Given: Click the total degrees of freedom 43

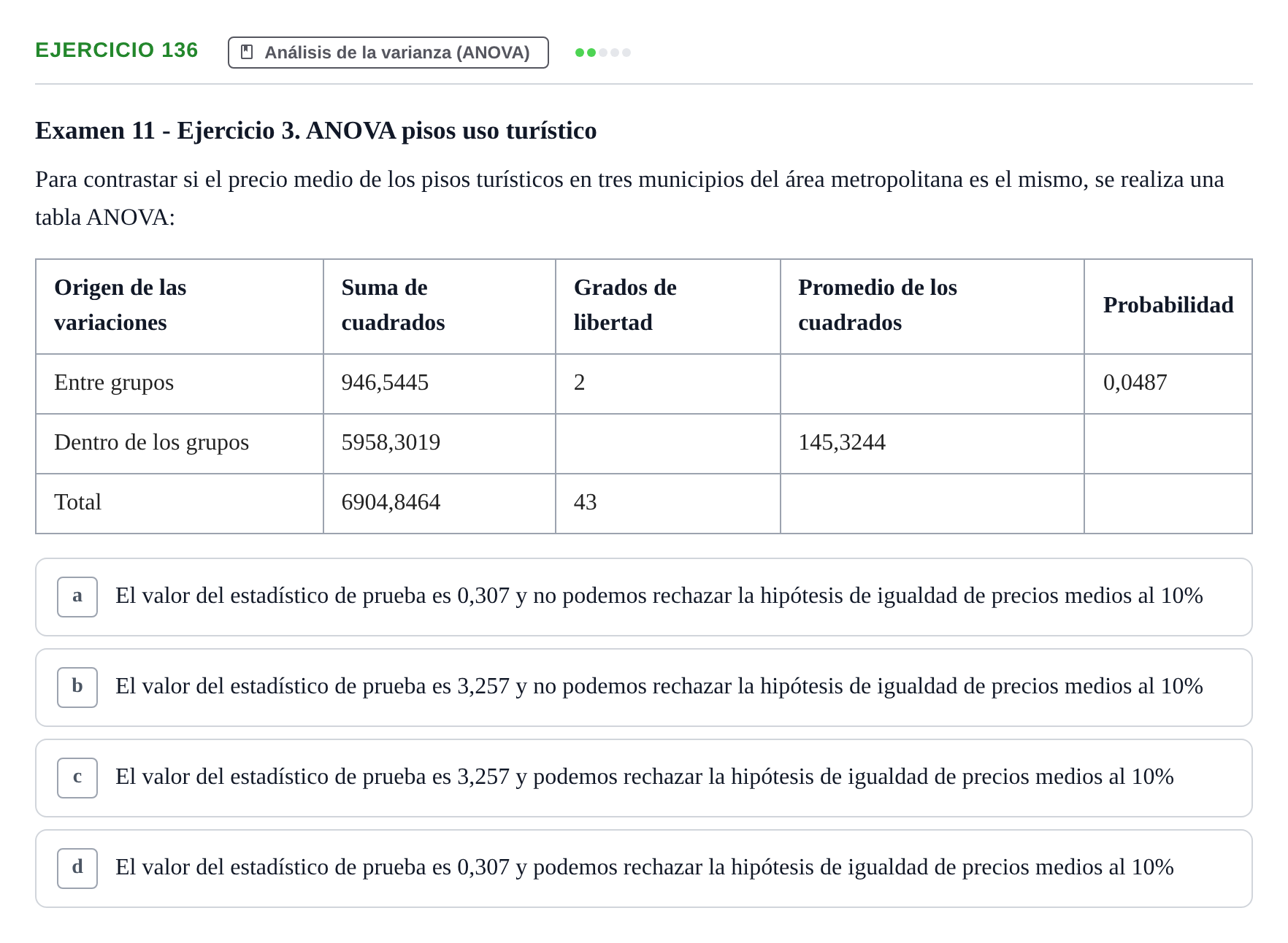Looking at the screenshot, I should (586, 503).
